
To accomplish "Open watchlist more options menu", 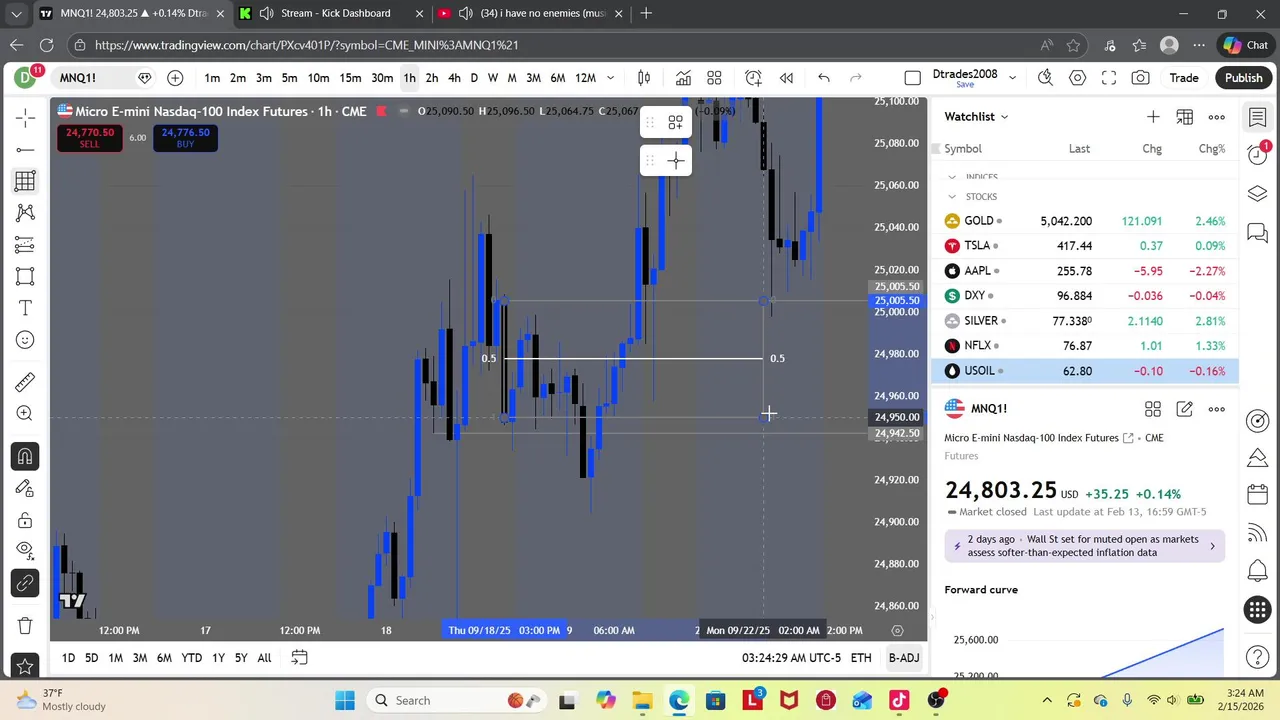I will point(1217,117).
